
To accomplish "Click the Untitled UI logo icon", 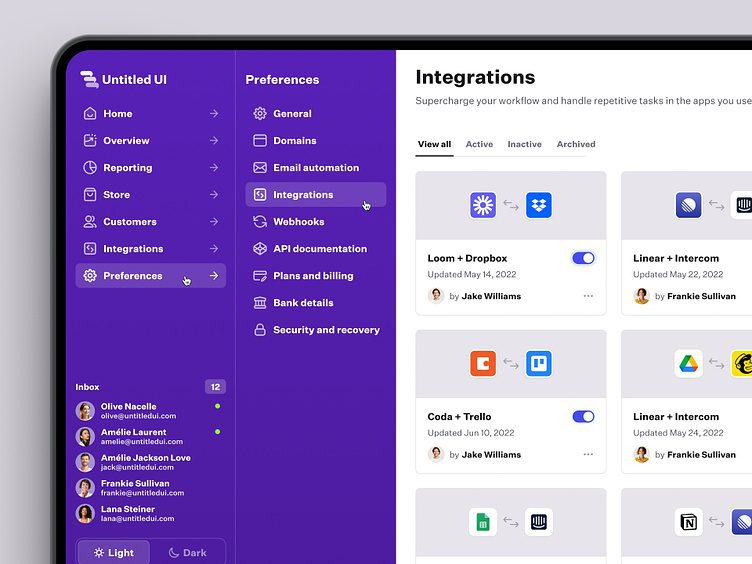I will click(90, 80).
